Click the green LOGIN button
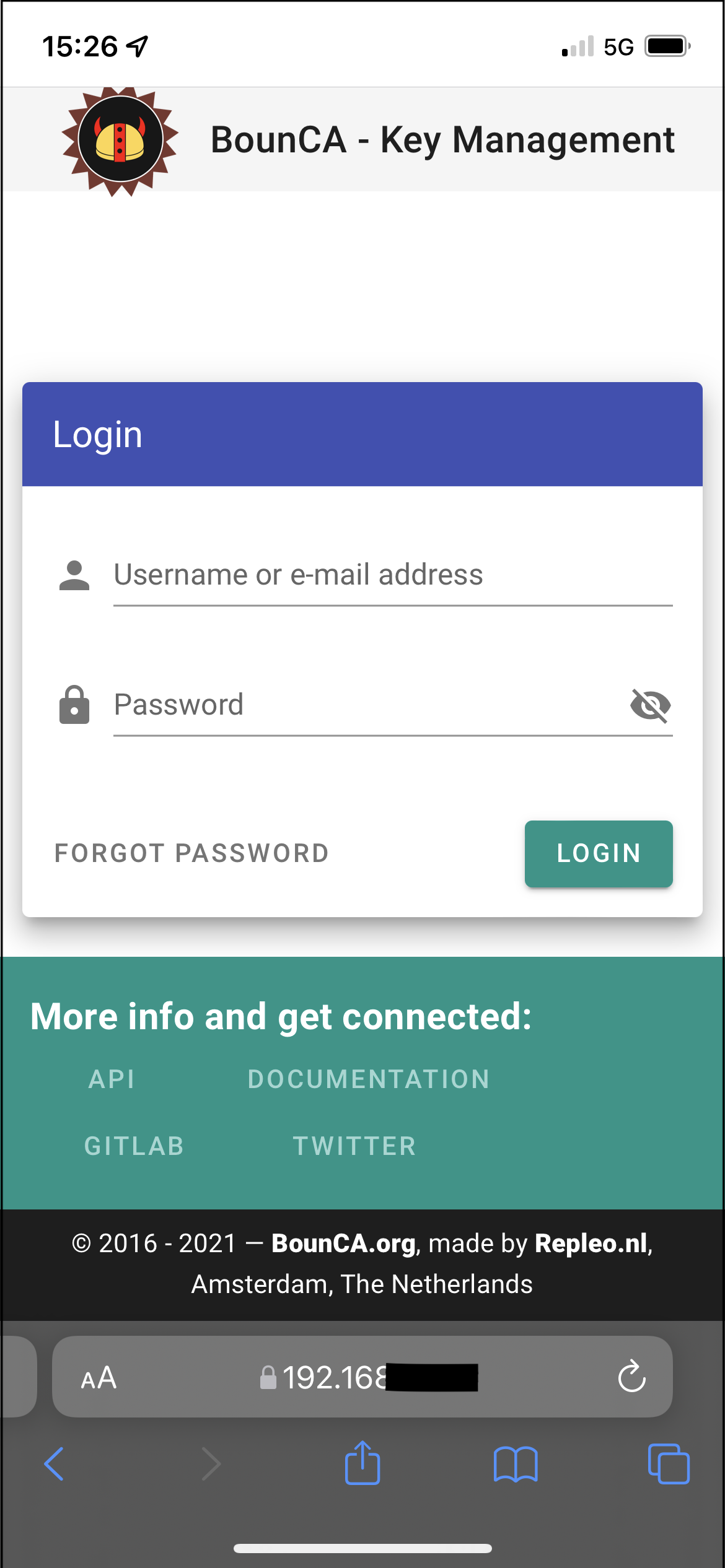725x1568 pixels. 599,853
